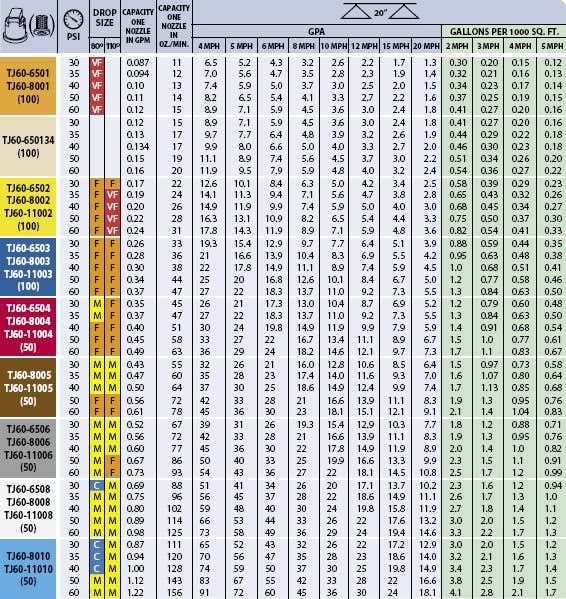
Task: Select the 8 MPH column header
Action: (x=304, y=46)
